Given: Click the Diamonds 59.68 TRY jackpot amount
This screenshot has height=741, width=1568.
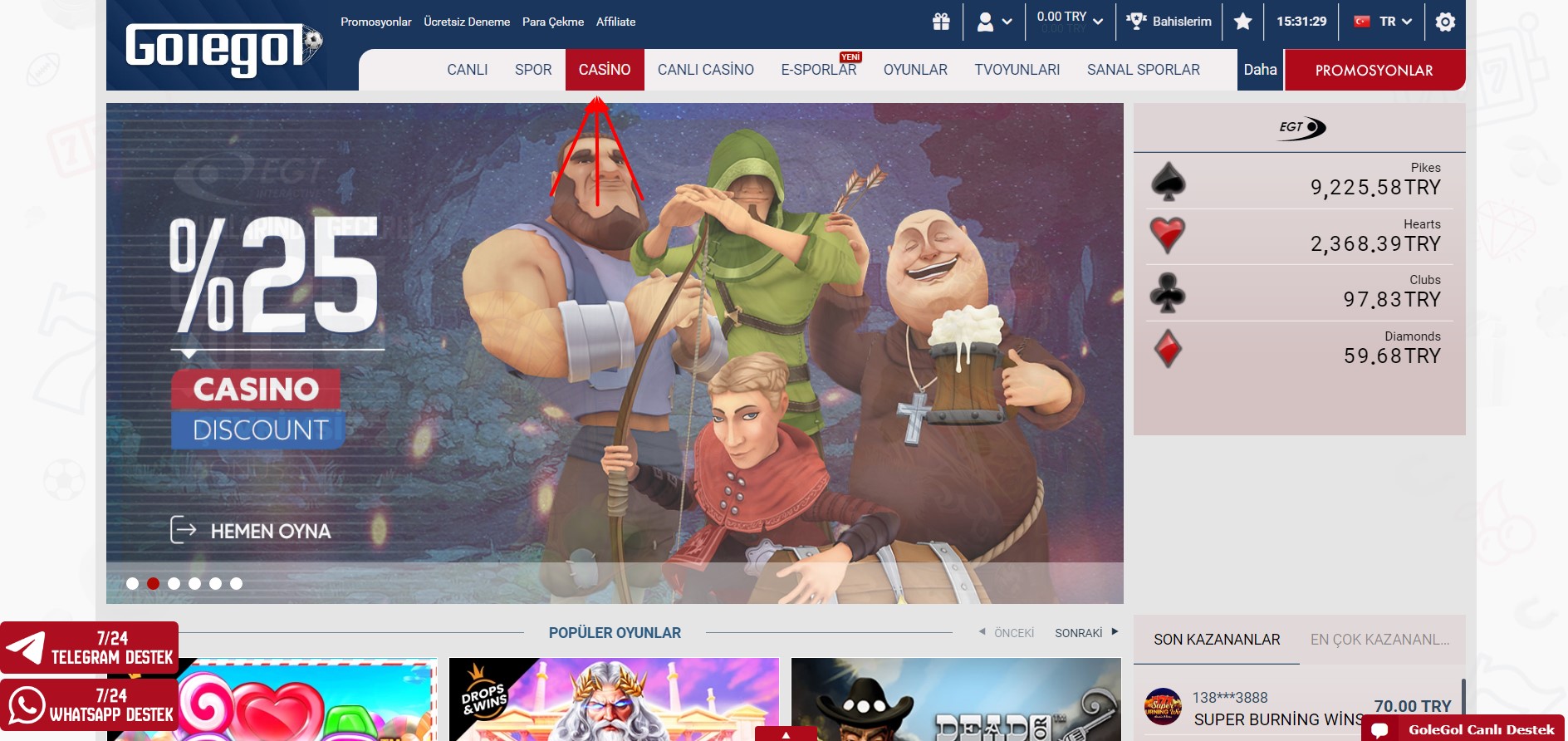Looking at the screenshot, I should [1392, 356].
